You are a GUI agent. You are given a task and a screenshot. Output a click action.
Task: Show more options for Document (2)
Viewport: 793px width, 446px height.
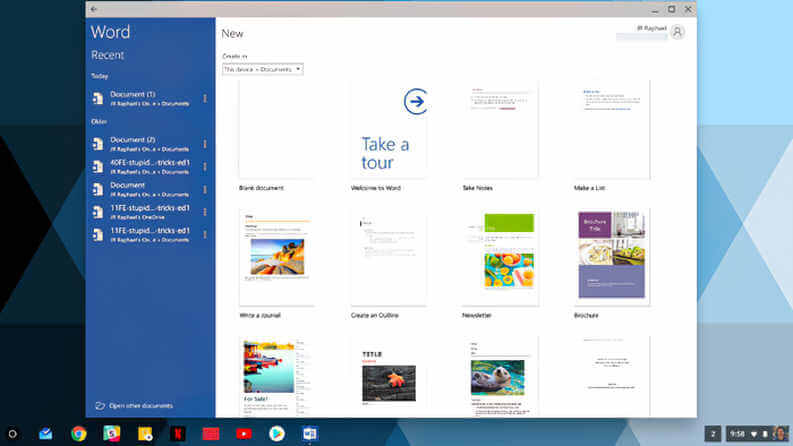205,144
